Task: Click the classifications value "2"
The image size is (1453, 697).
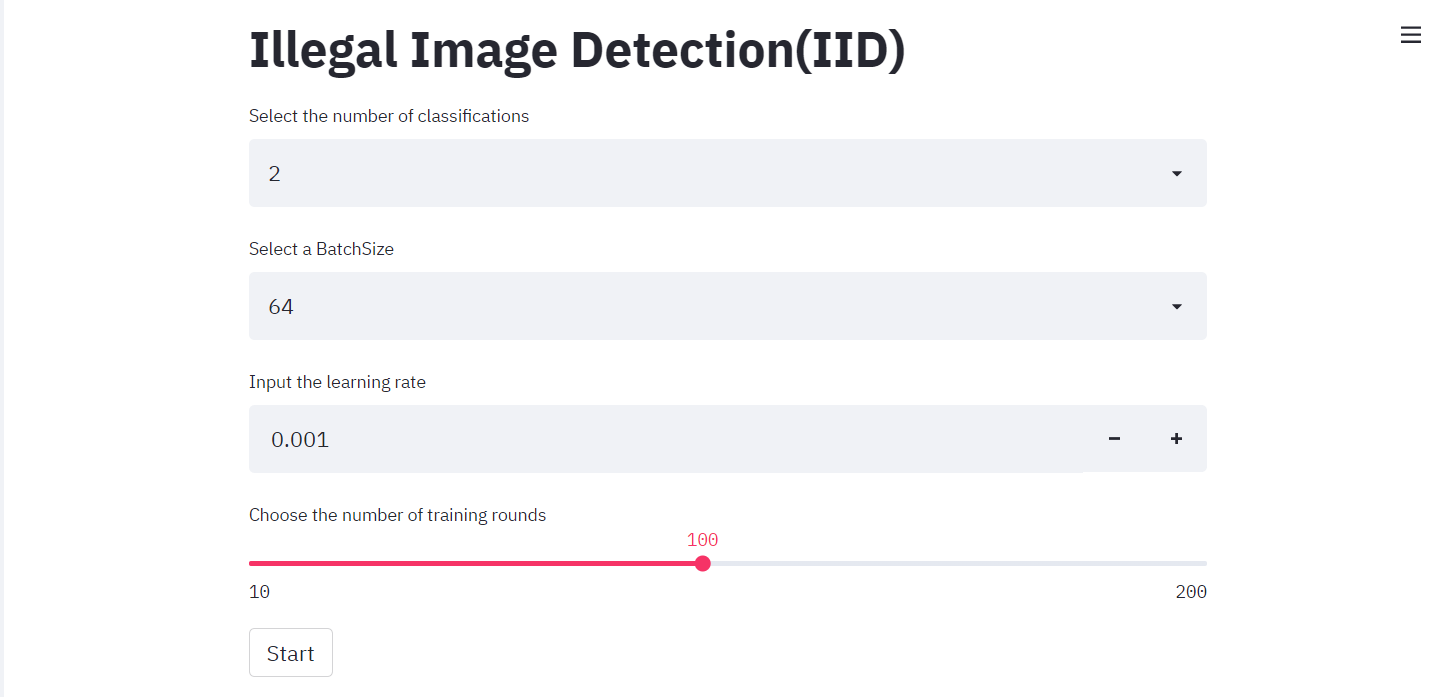Action: [275, 174]
